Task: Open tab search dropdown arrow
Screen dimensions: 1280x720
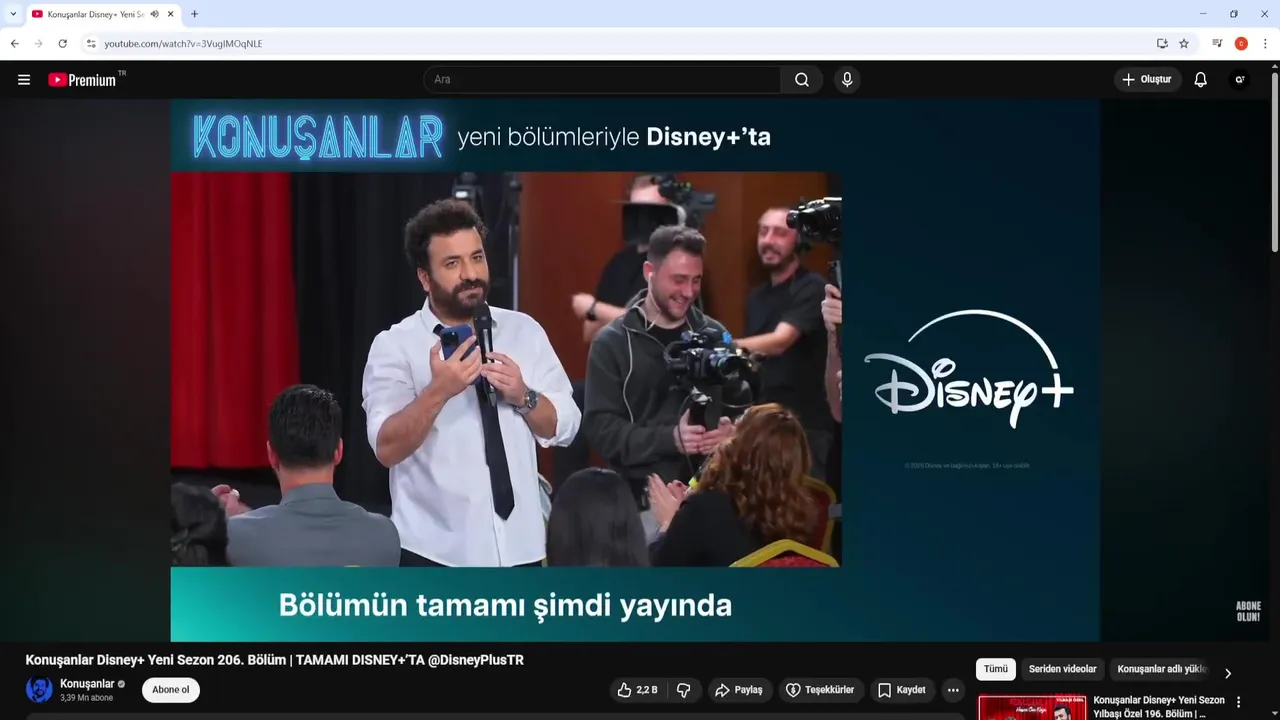Action: point(13,14)
